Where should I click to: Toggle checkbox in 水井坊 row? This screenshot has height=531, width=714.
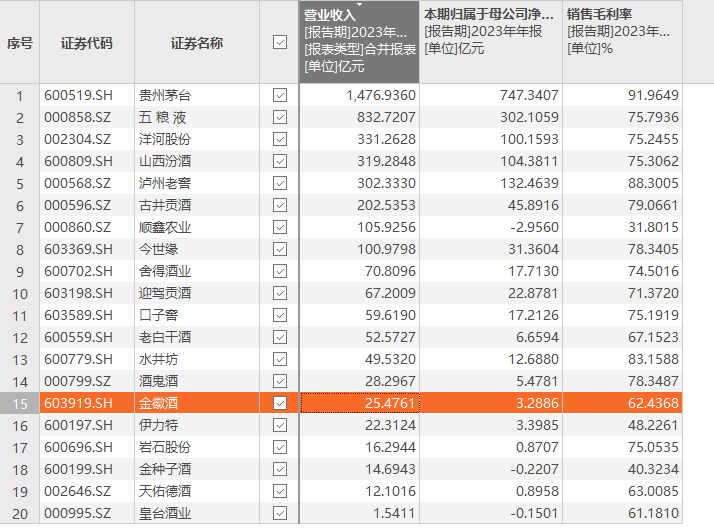[x=280, y=359]
